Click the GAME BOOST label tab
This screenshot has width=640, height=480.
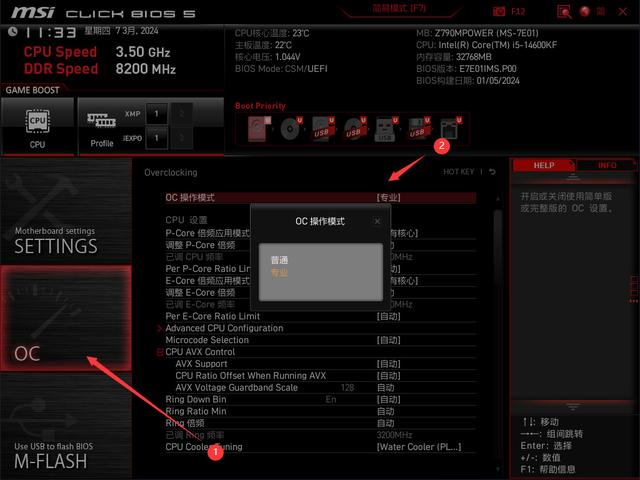tap(32, 90)
